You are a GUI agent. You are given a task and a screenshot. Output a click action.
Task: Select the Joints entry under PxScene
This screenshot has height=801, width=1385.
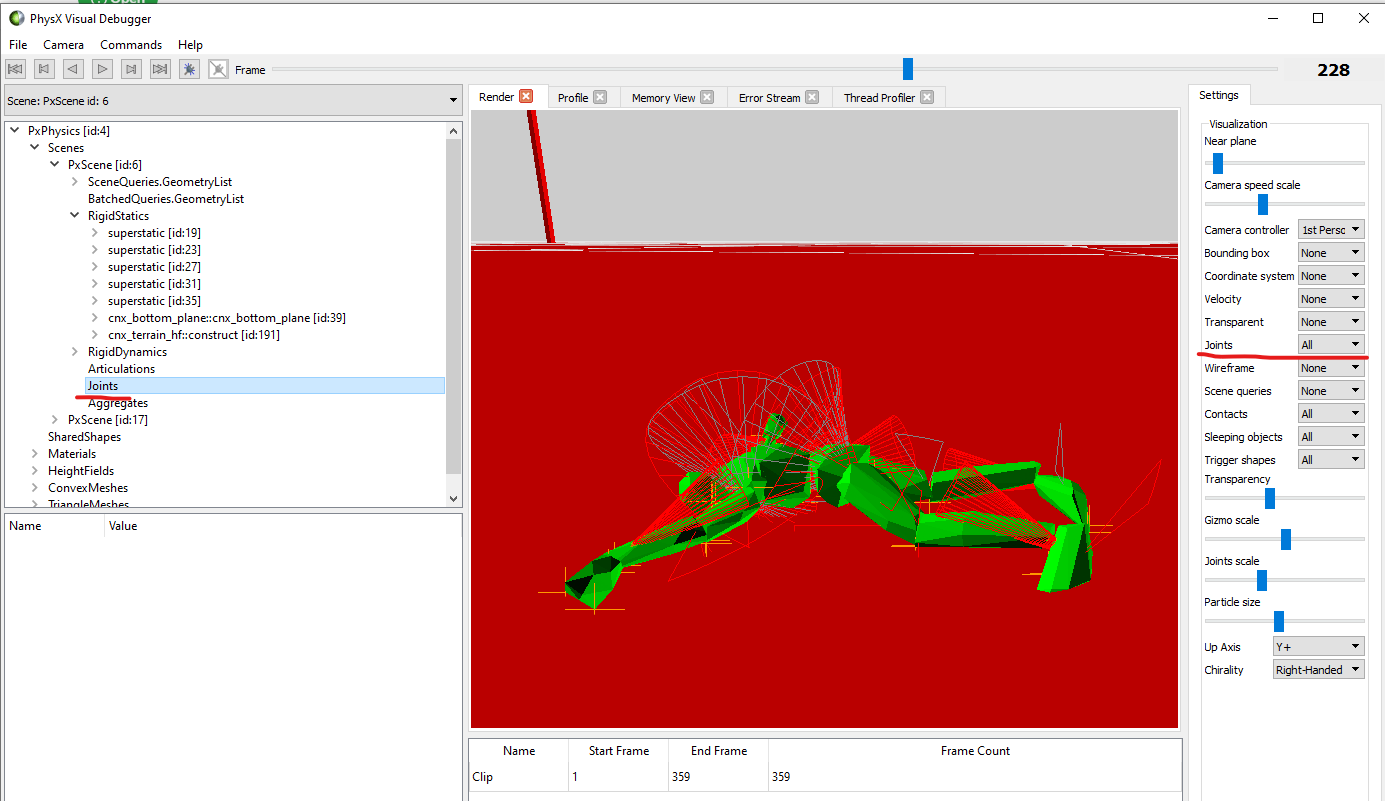pyautogui.click(x=102, y=385)
